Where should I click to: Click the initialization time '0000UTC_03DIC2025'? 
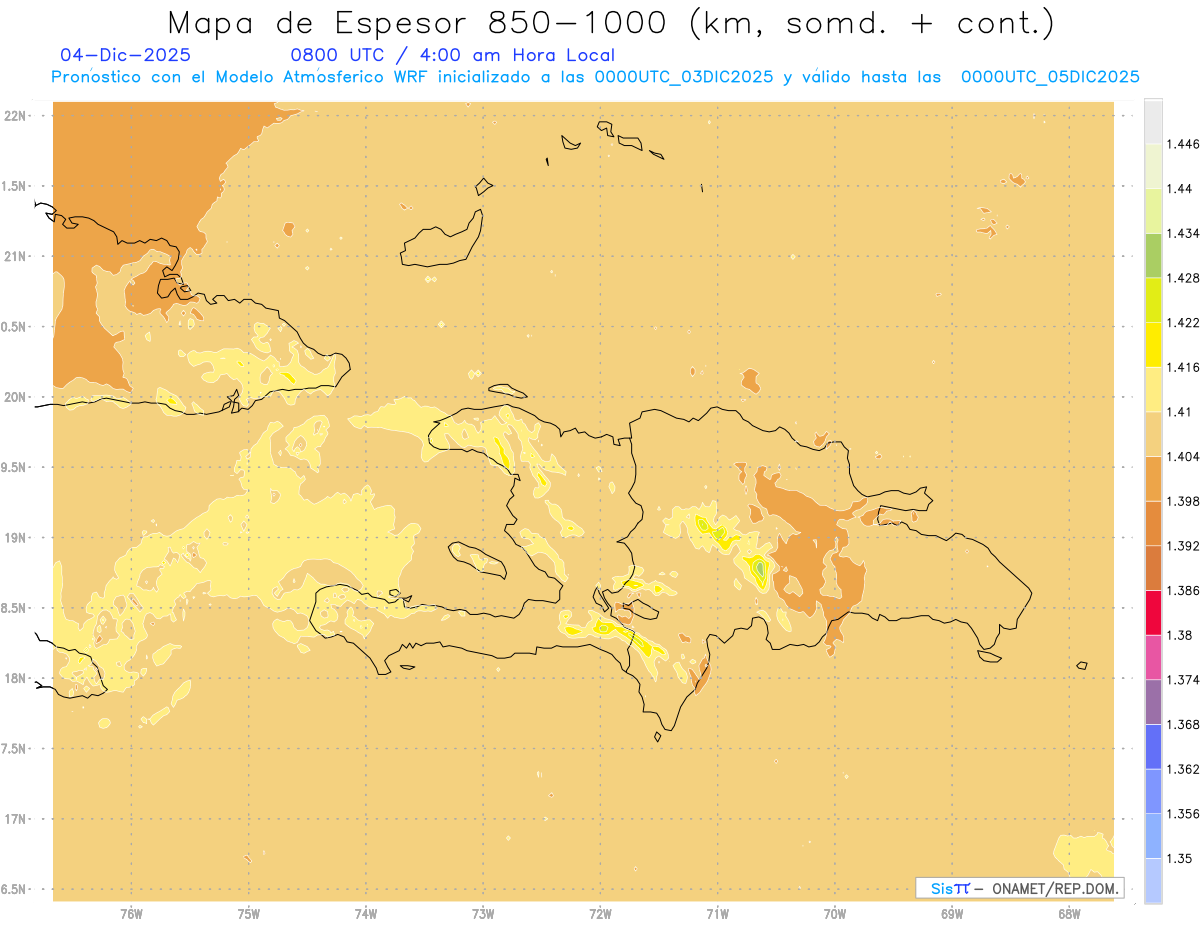click(683, 77)
